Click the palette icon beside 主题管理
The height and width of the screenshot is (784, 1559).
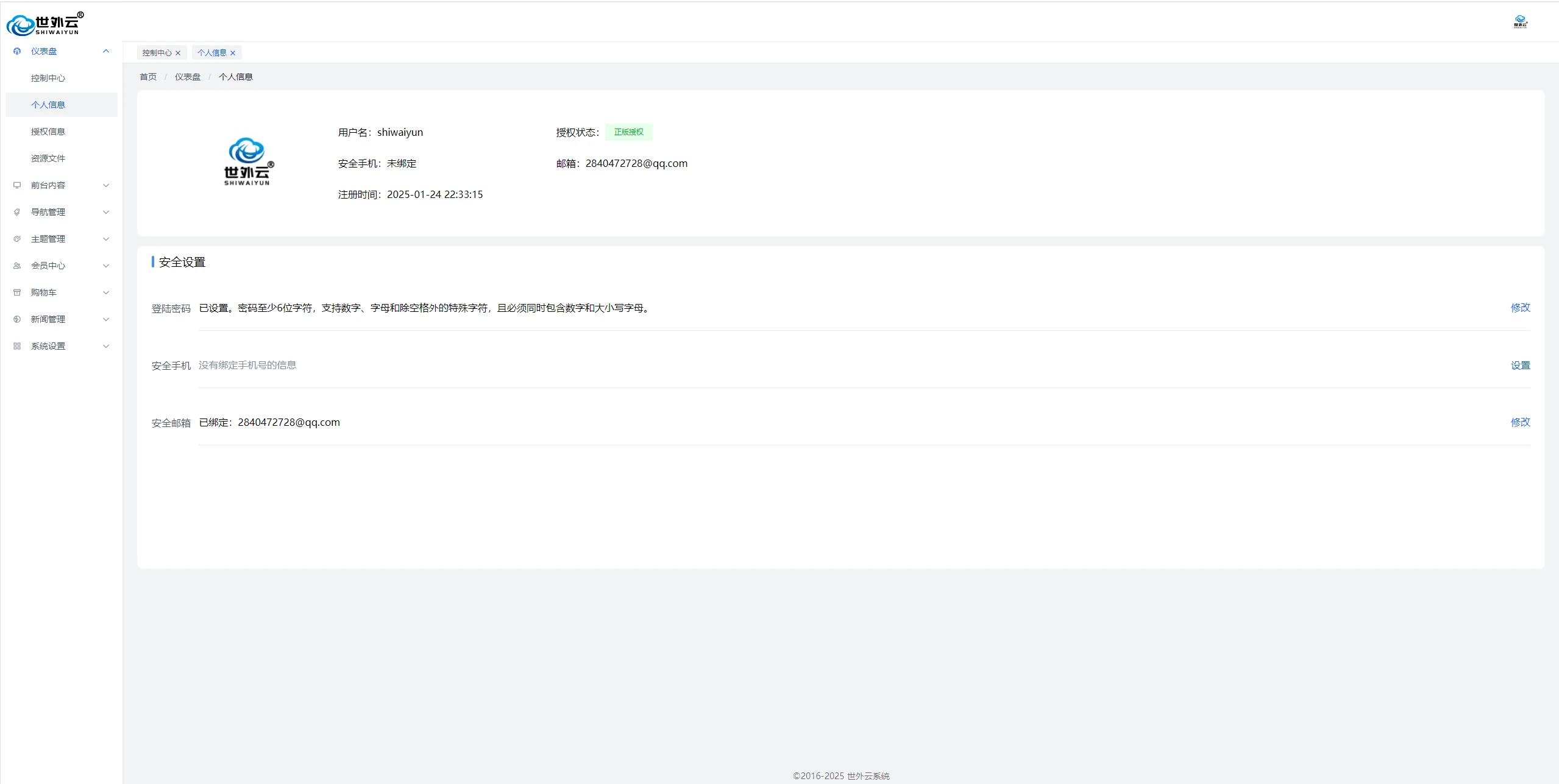click(x=17, y=239)
